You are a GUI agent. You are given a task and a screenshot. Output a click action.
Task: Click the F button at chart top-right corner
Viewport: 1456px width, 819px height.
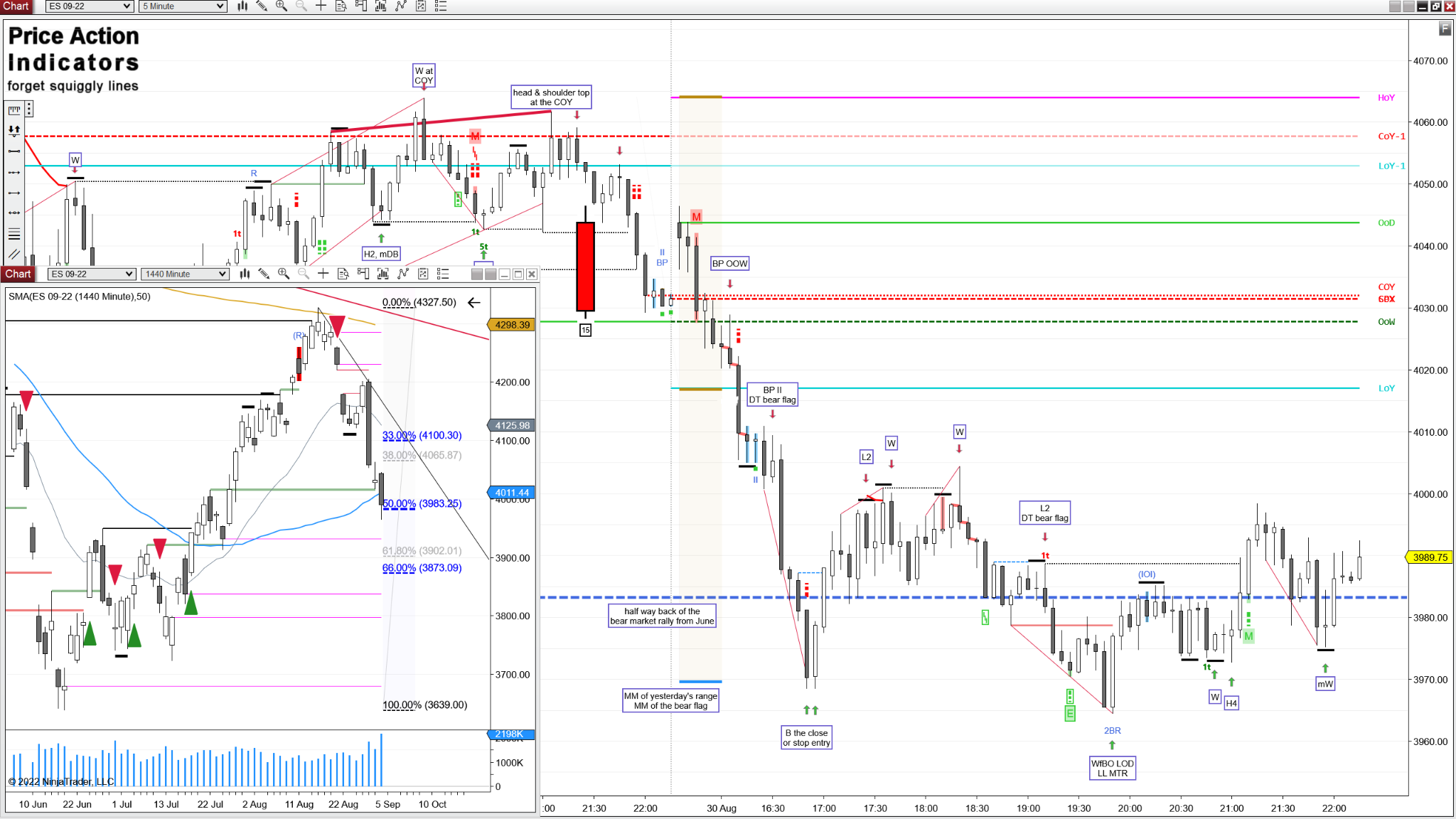pos(1445,28)
